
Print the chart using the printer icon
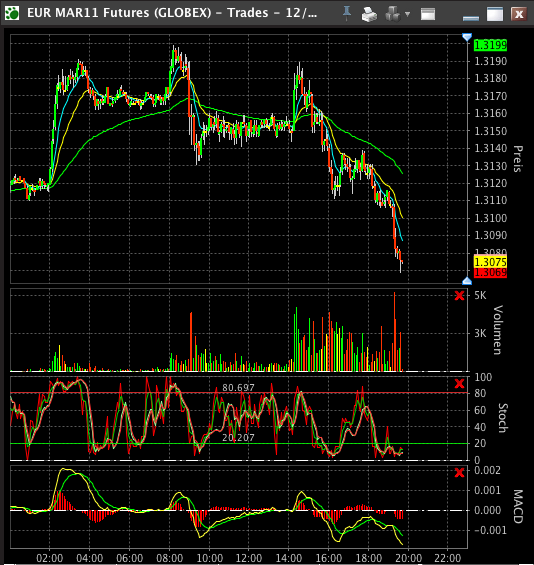pyautogui.click(x=369, y=14)
